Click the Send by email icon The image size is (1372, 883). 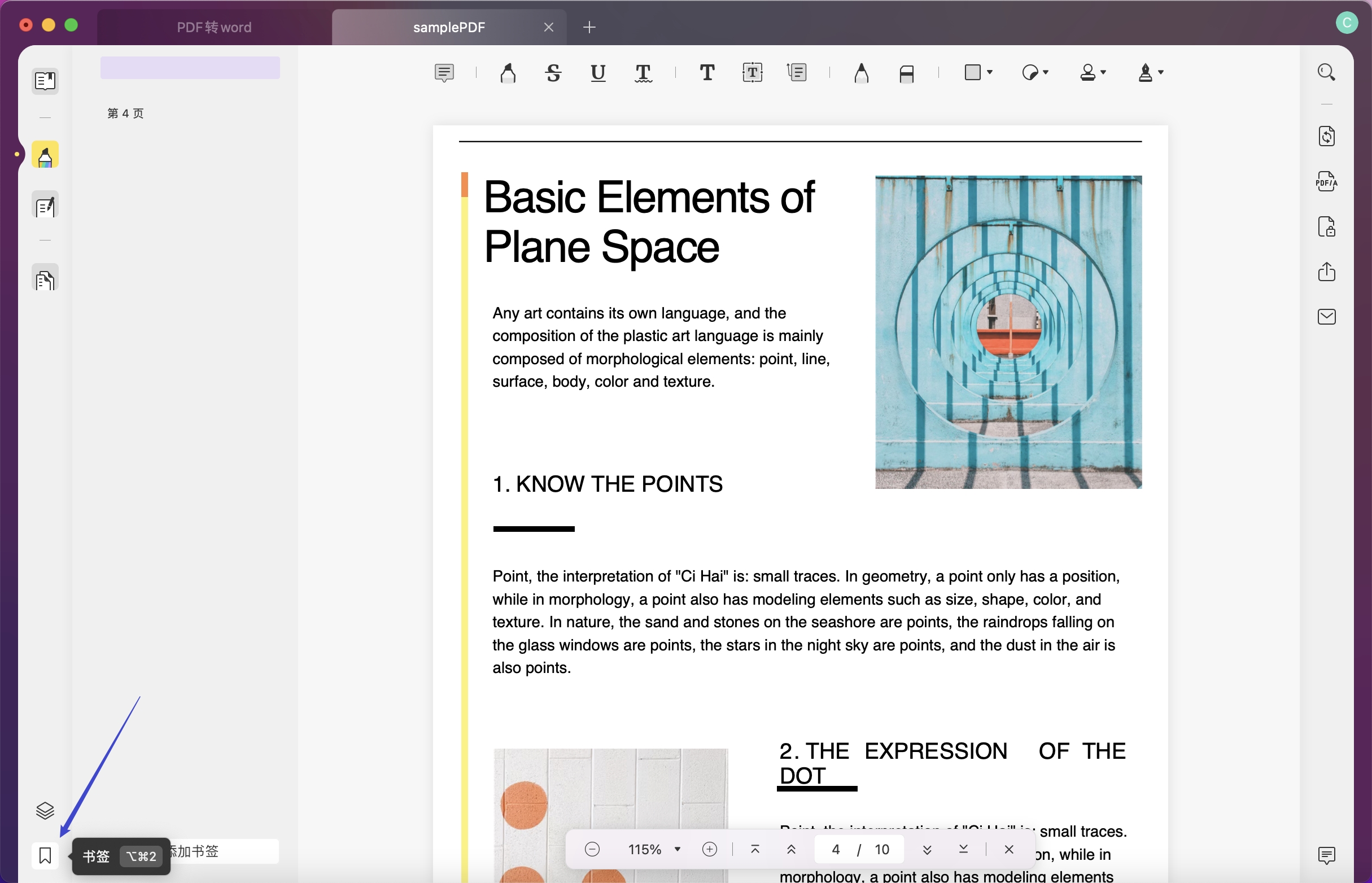(x=1326, y=317)
